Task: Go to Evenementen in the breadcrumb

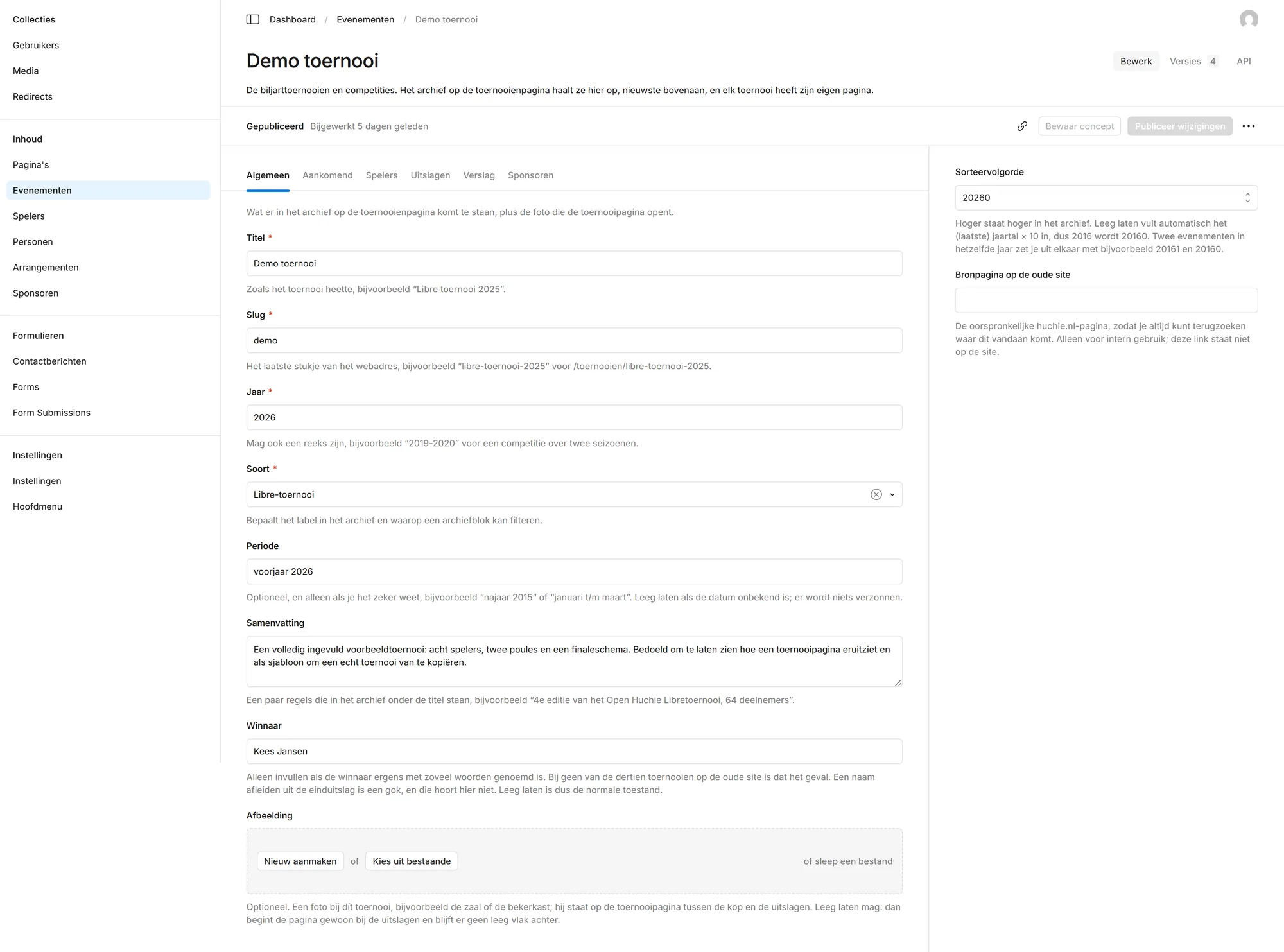Action: [x=365, y=19]
